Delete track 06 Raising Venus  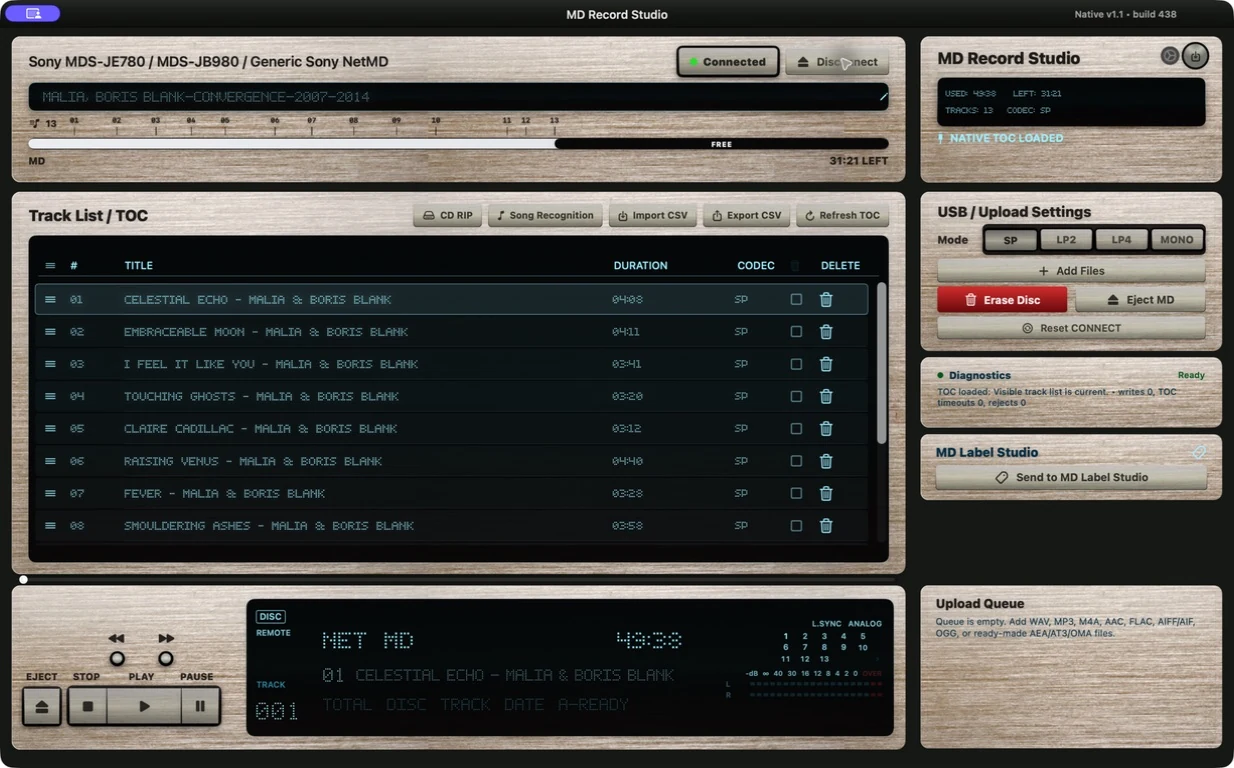[x=826, y=461]
